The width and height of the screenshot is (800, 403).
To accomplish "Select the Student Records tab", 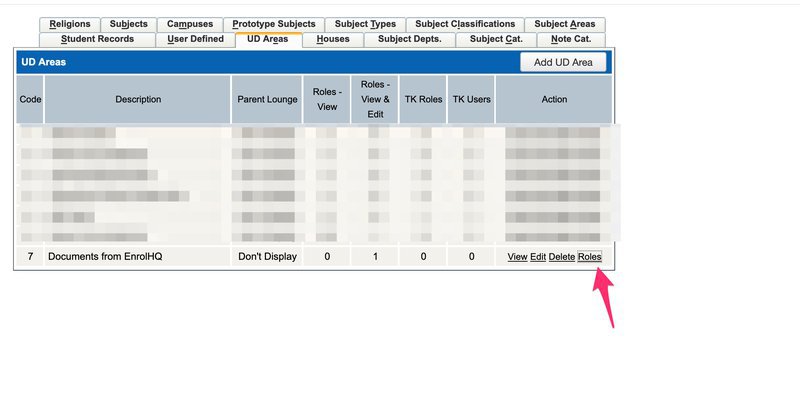I will 97,39.
